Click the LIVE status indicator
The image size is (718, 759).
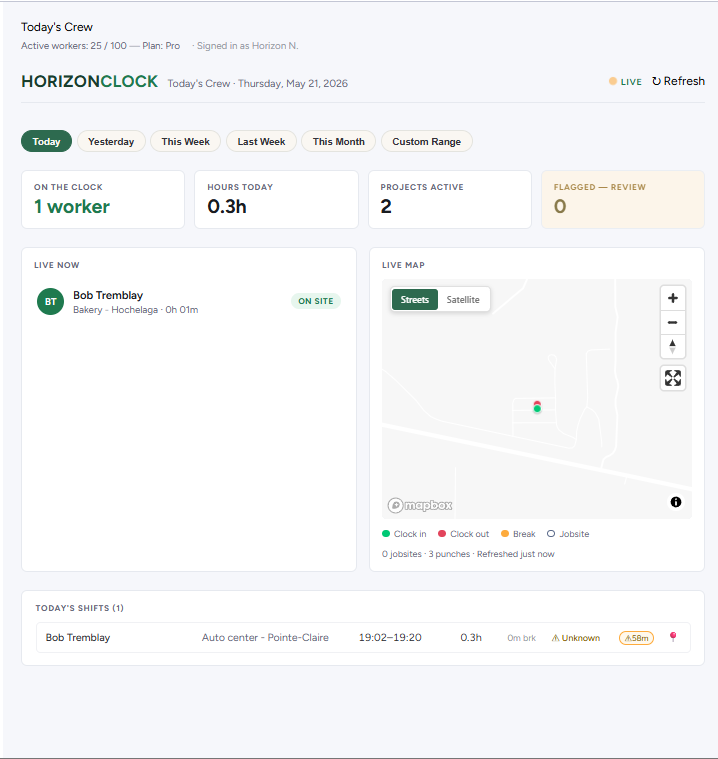(625, 81)
